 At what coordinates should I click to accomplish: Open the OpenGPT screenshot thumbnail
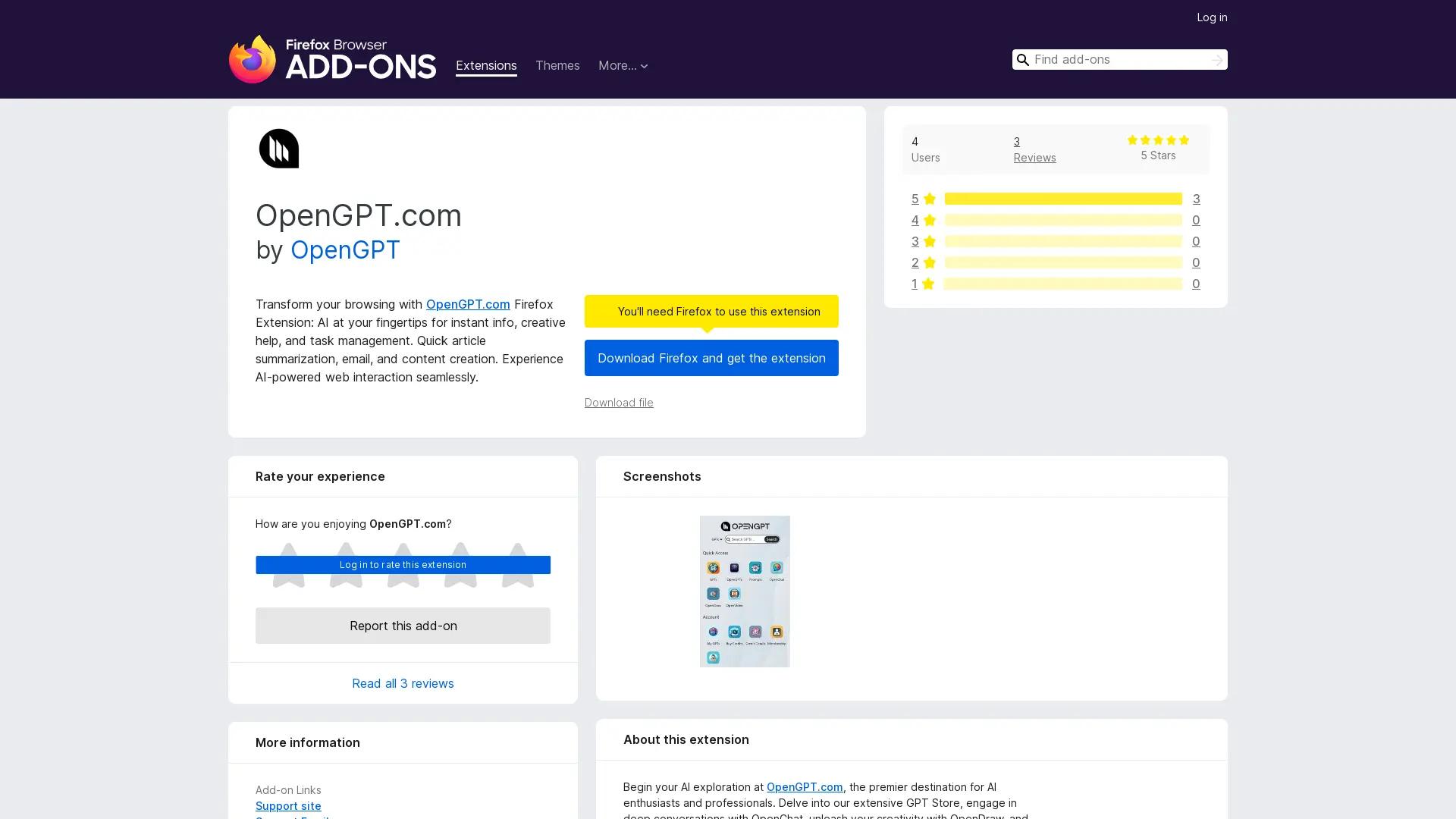click(x=744, y=591)
